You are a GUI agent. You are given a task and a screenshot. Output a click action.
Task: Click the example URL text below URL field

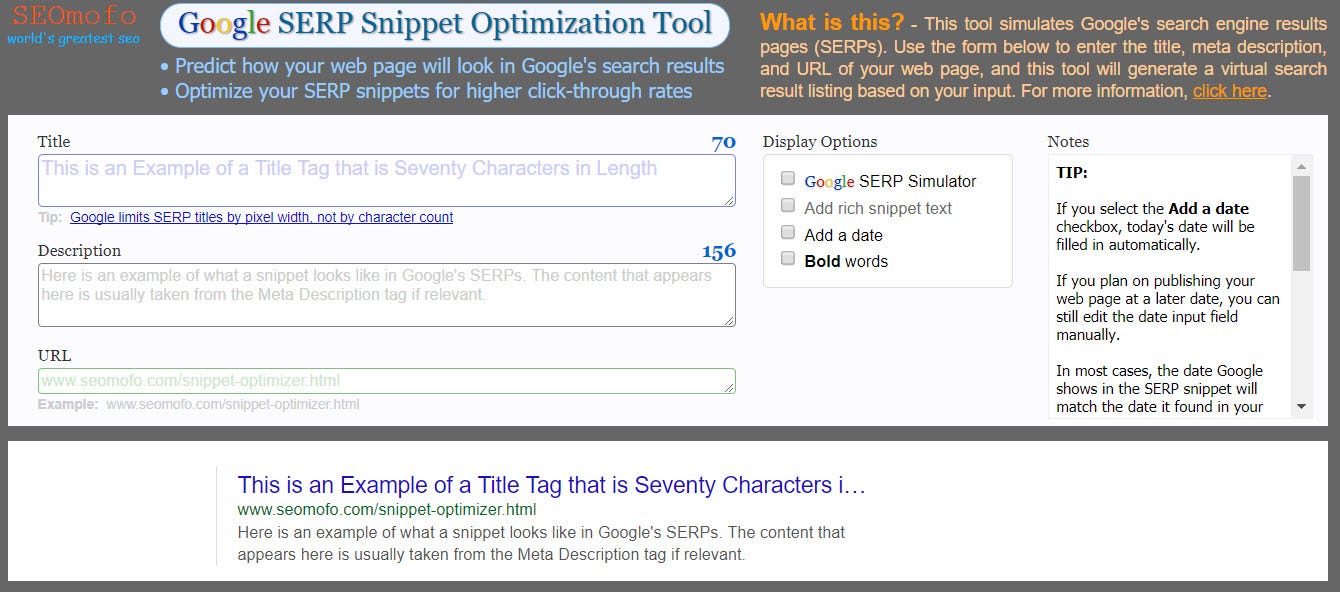click(x=232, y=405)
